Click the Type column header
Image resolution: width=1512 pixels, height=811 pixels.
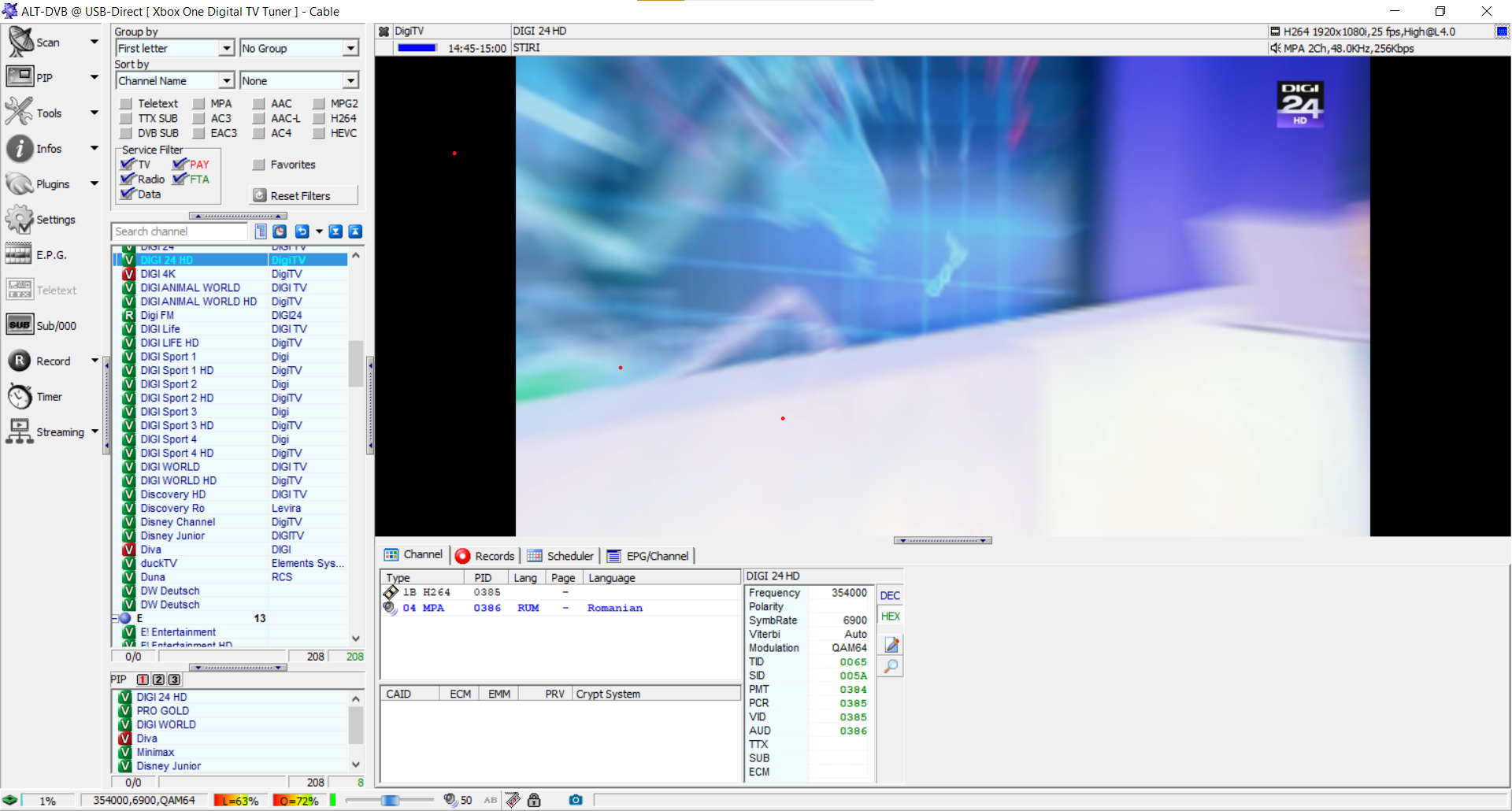pos(422,577)
